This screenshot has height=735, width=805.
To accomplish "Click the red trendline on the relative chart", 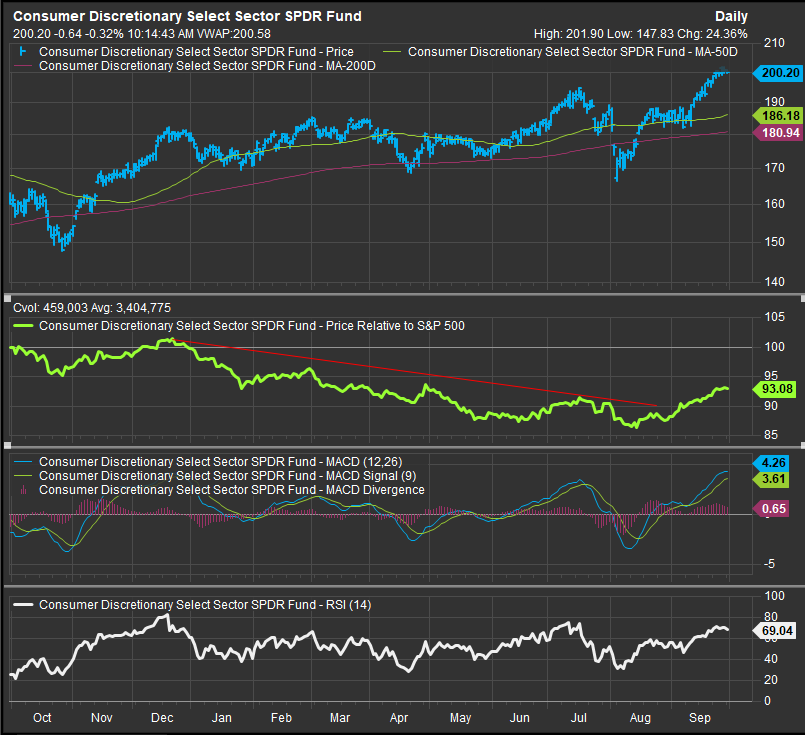I will (x=416, y=373).
